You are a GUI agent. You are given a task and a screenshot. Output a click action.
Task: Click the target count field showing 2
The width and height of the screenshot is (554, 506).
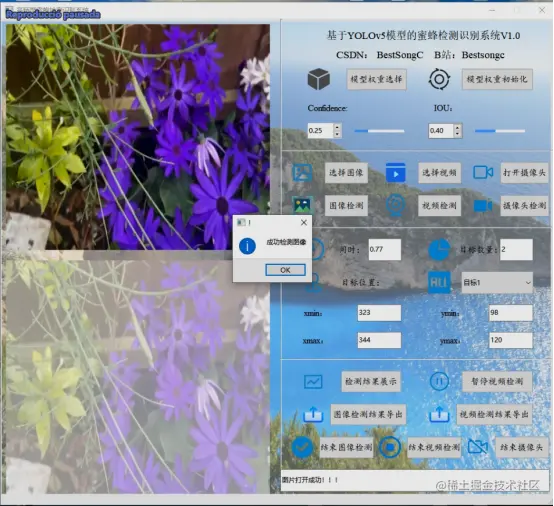516,249
